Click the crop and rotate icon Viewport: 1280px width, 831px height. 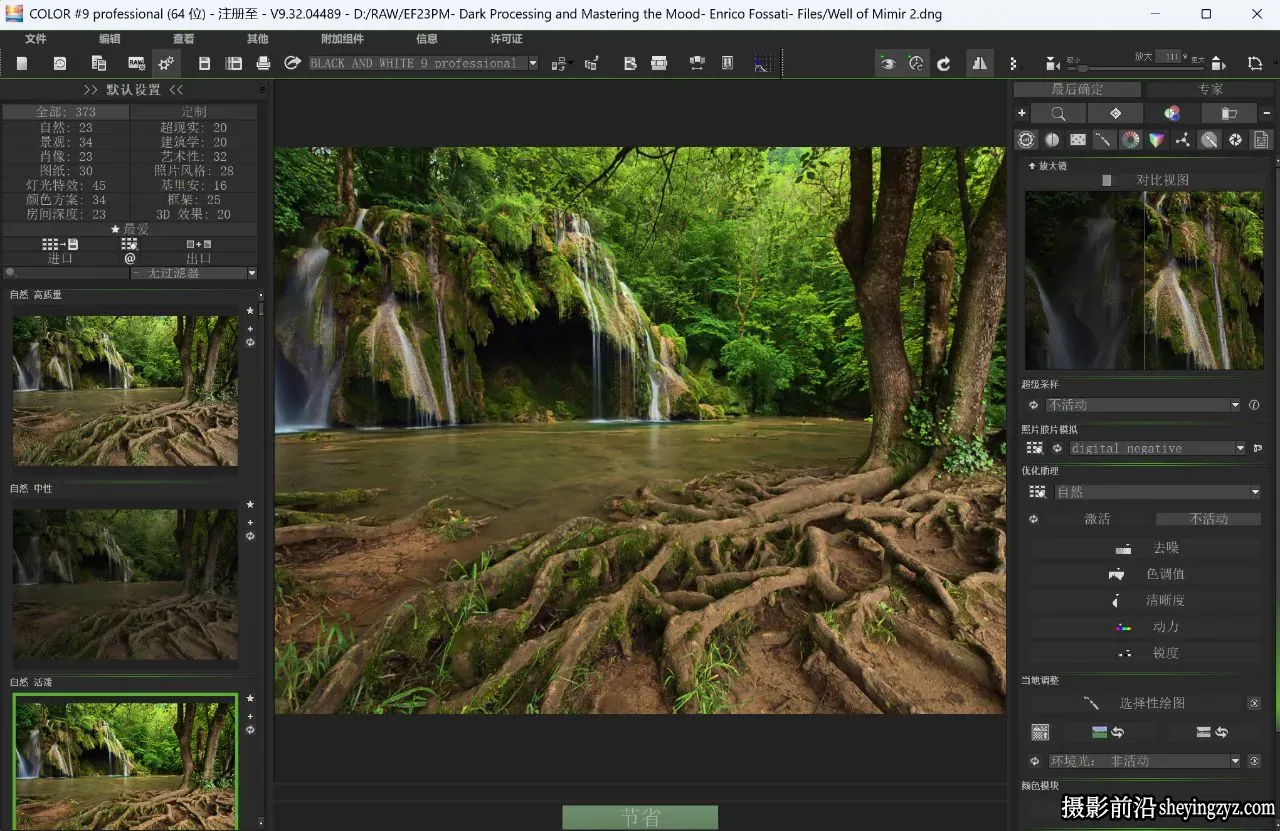(x=1255, y=63)
